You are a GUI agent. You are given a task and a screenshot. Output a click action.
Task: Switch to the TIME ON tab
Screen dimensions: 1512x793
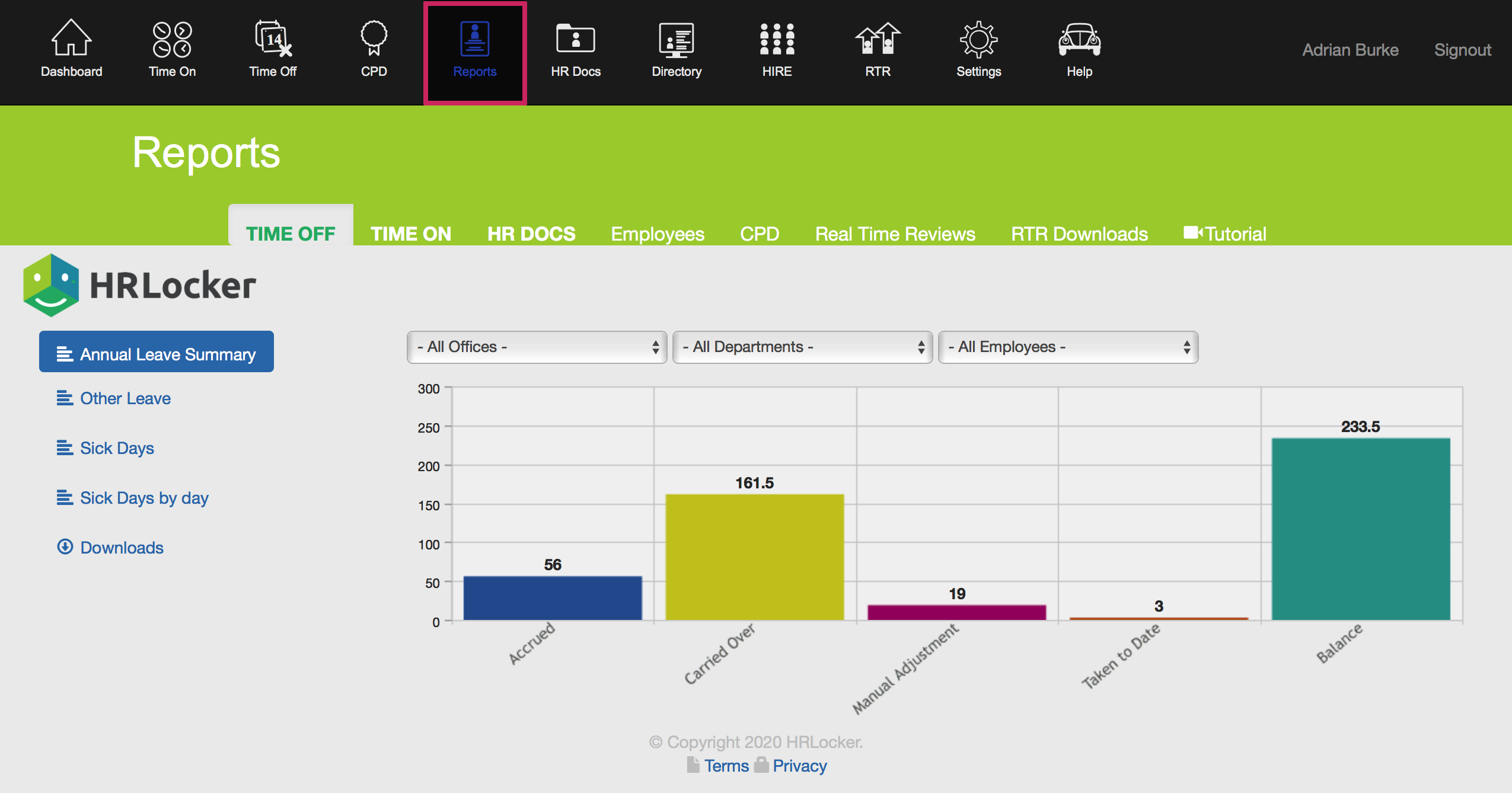click(x=411, y=234)
